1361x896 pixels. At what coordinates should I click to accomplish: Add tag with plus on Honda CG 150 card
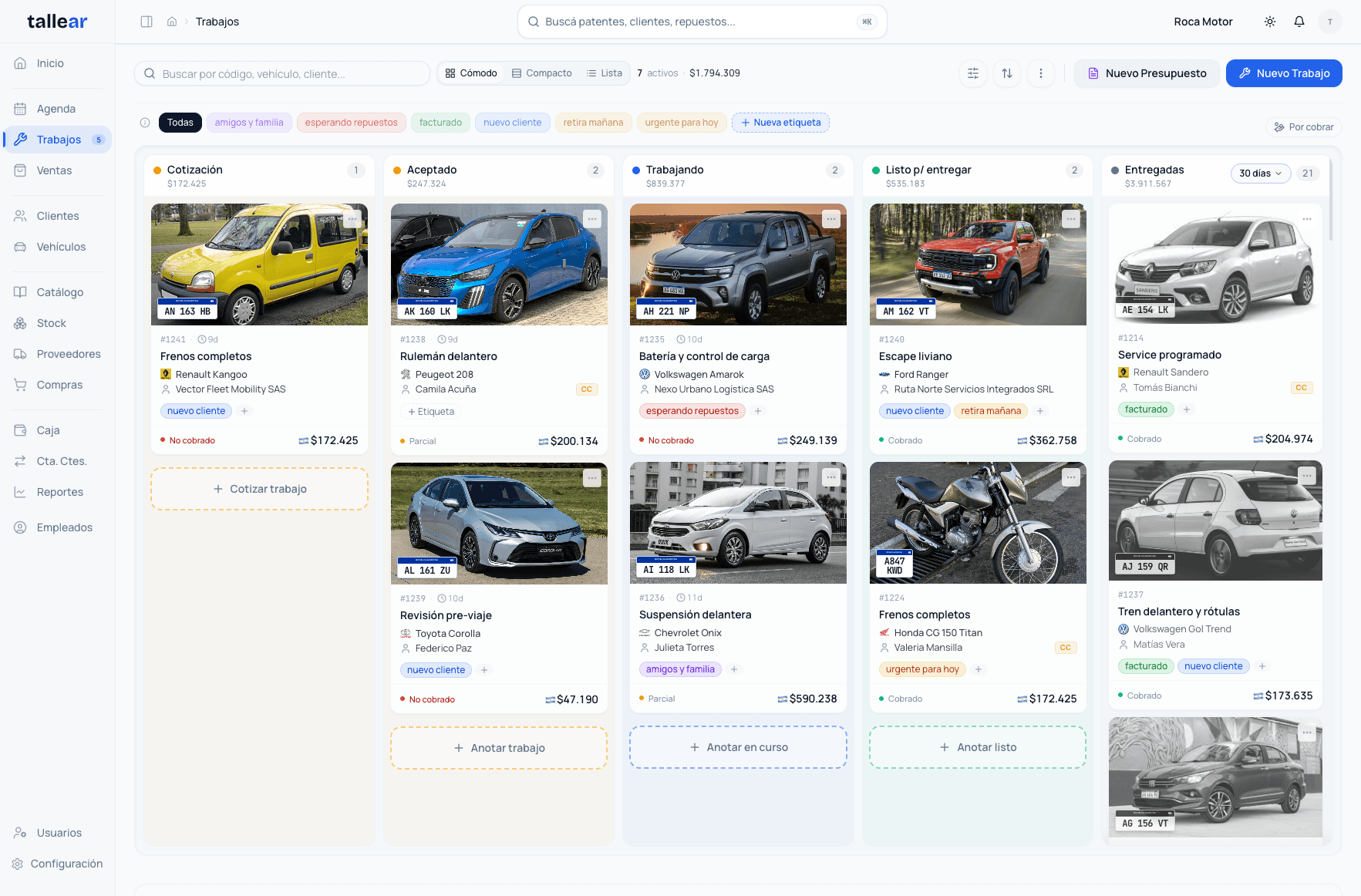click(979, 669)
